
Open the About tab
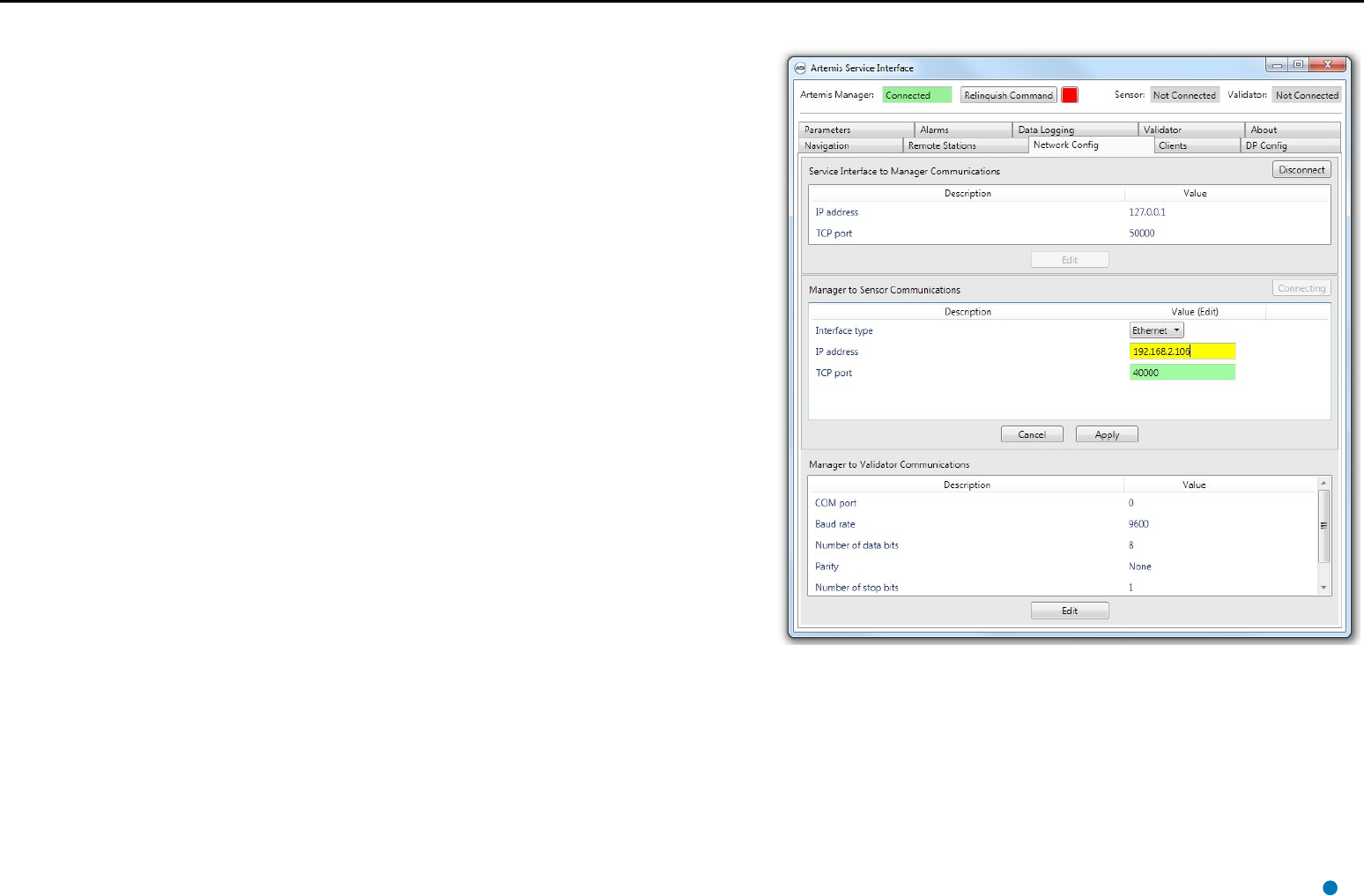click(x=1294, y=130)
